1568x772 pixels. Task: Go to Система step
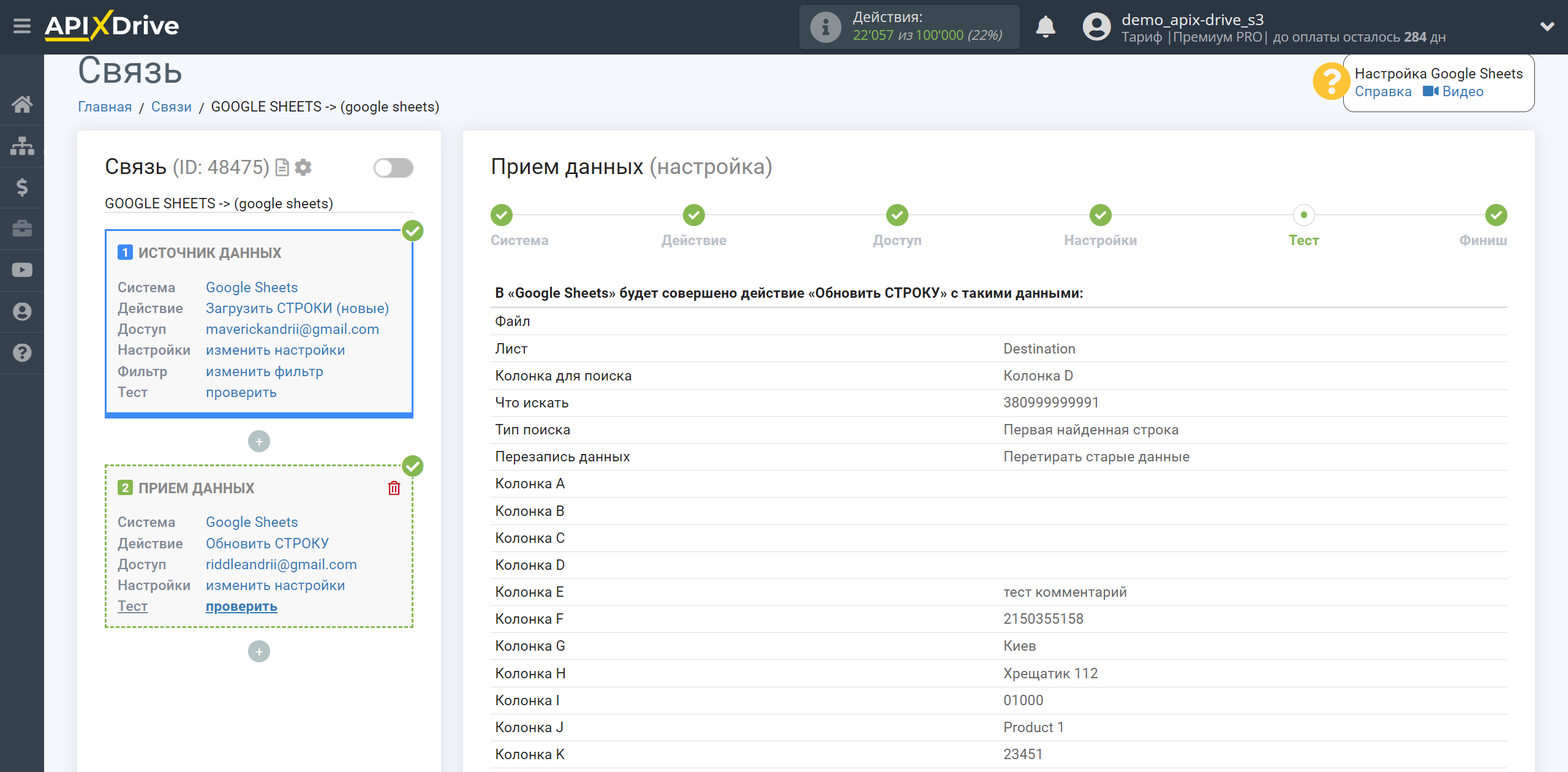[x=502, y=215]
